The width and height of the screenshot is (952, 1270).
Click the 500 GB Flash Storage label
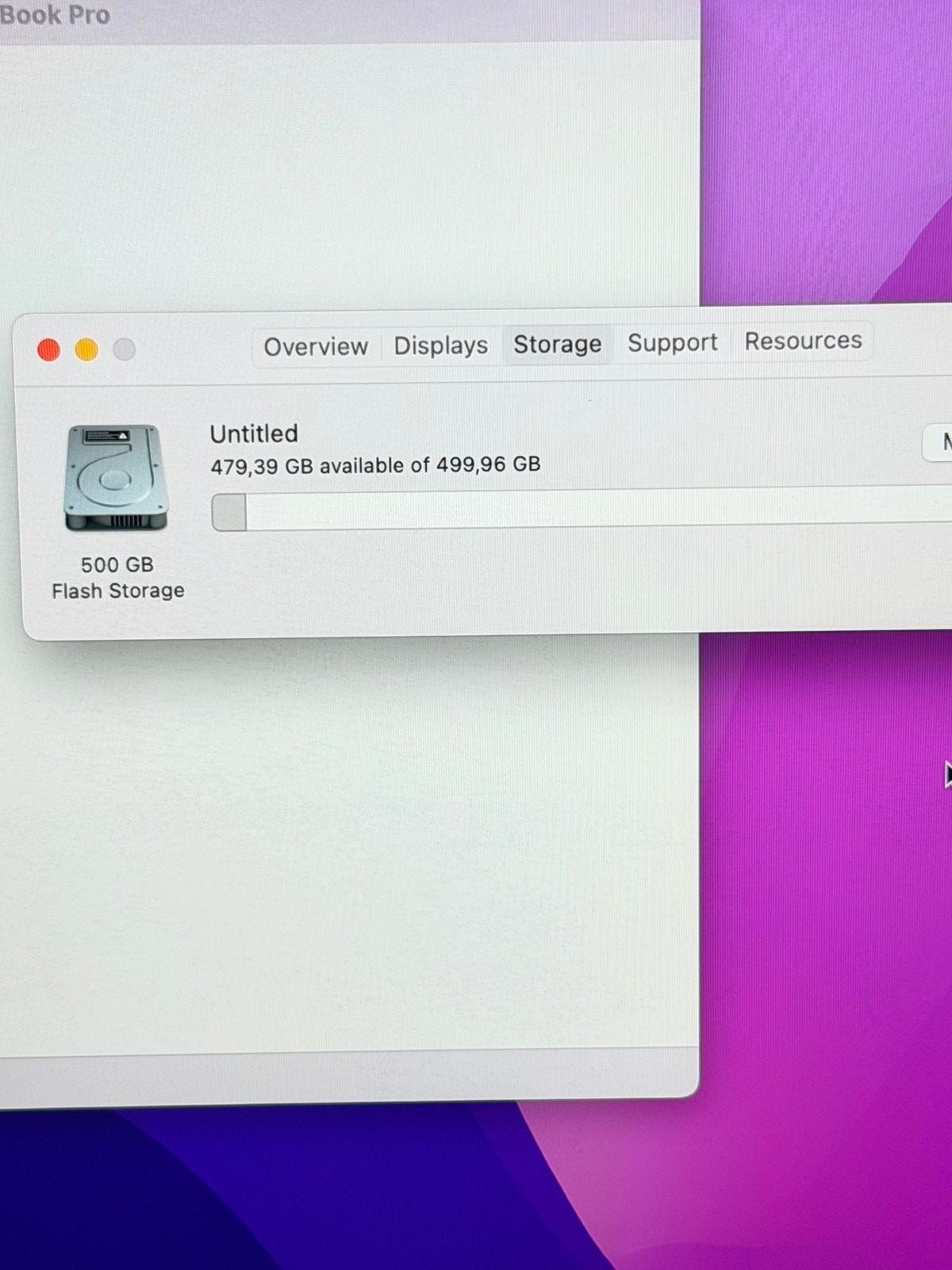click(117, 578)
